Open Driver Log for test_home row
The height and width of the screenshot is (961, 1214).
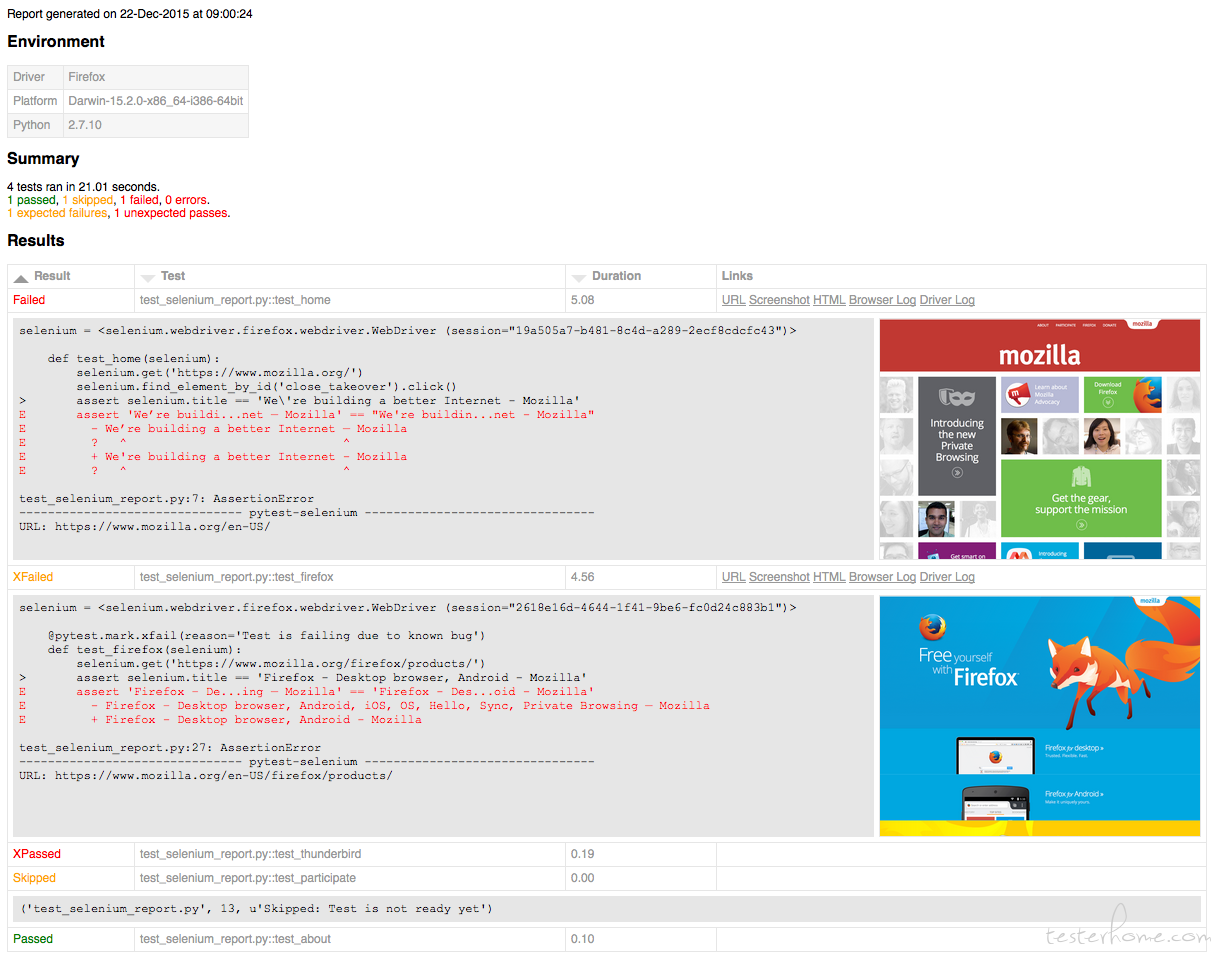[947, 300]
